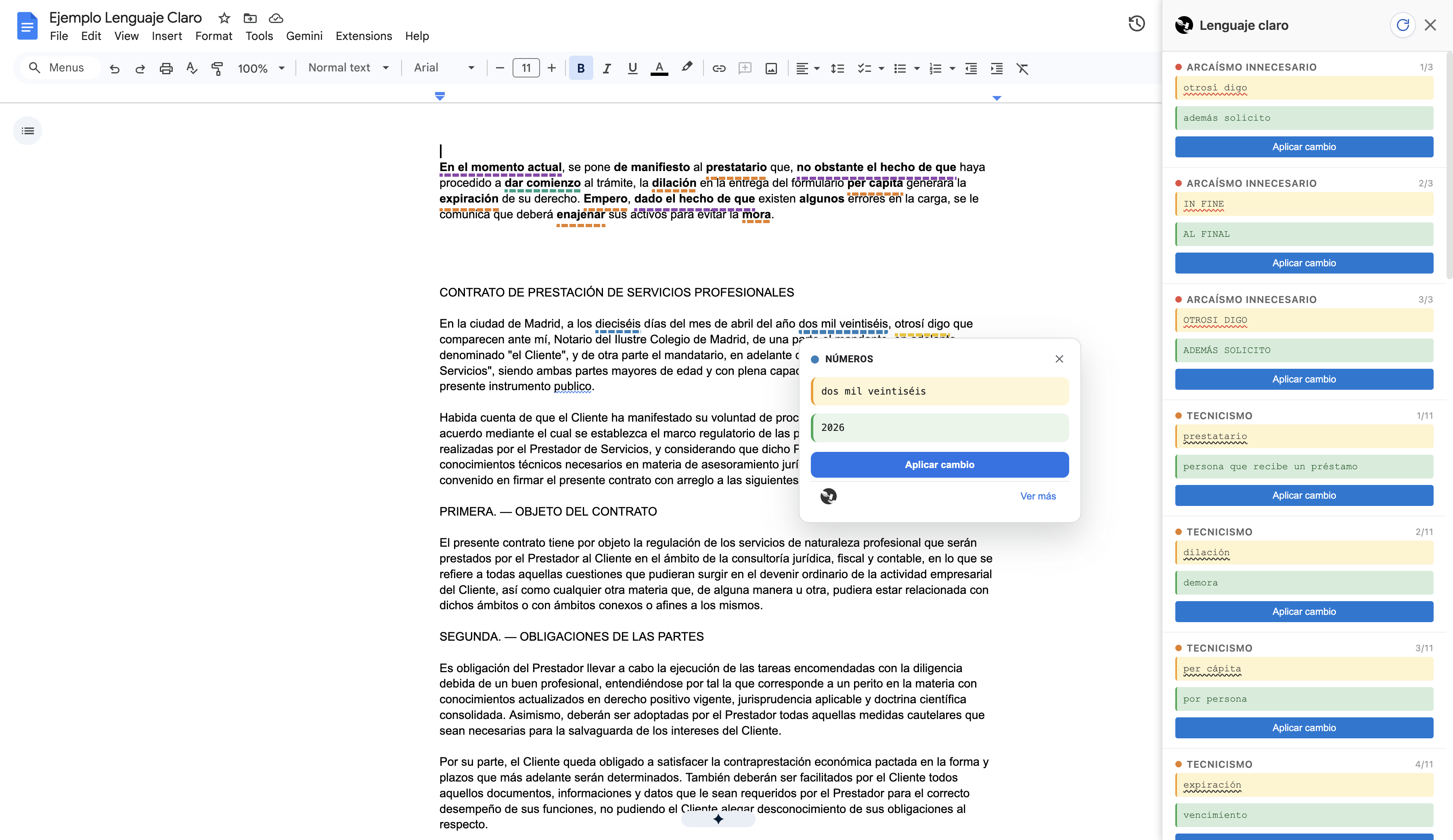Toggle underline formatting
The height and width of the screenshot is (840, 1453).
coord(632,68)
